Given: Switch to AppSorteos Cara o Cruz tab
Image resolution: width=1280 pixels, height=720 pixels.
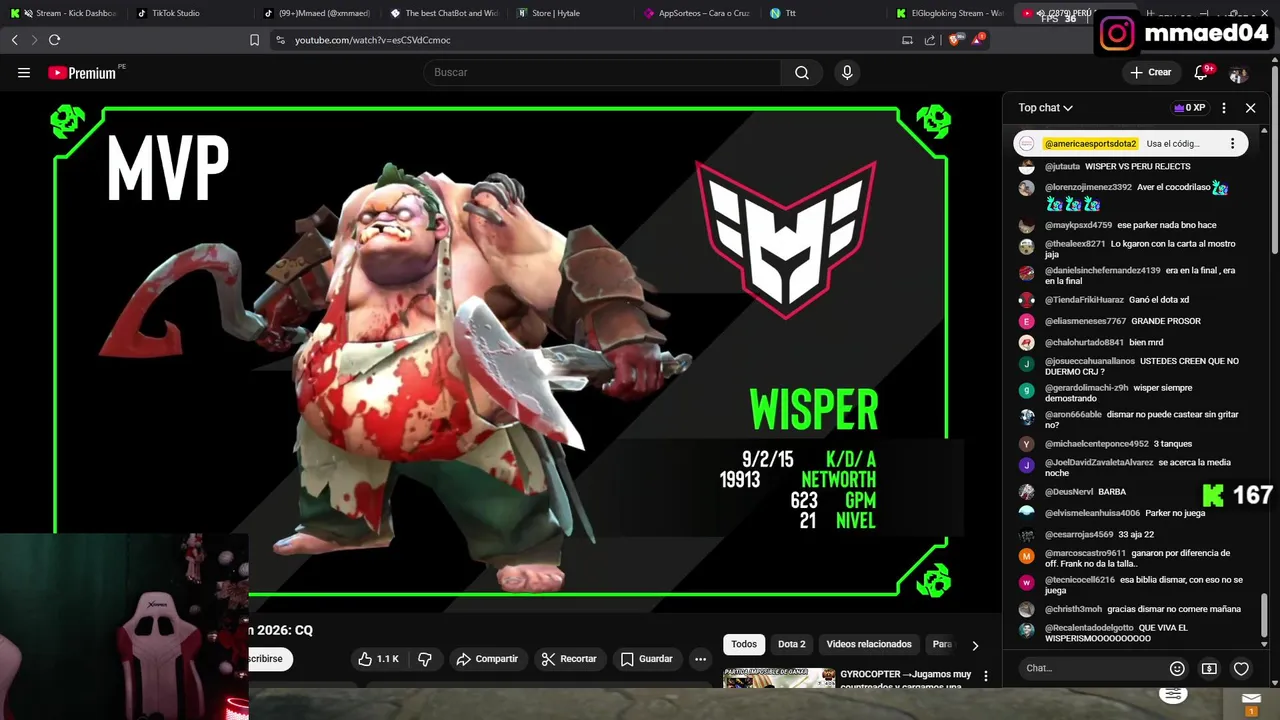Looking at the screenshot, I should pyautogui.click(x=698, y=13).
